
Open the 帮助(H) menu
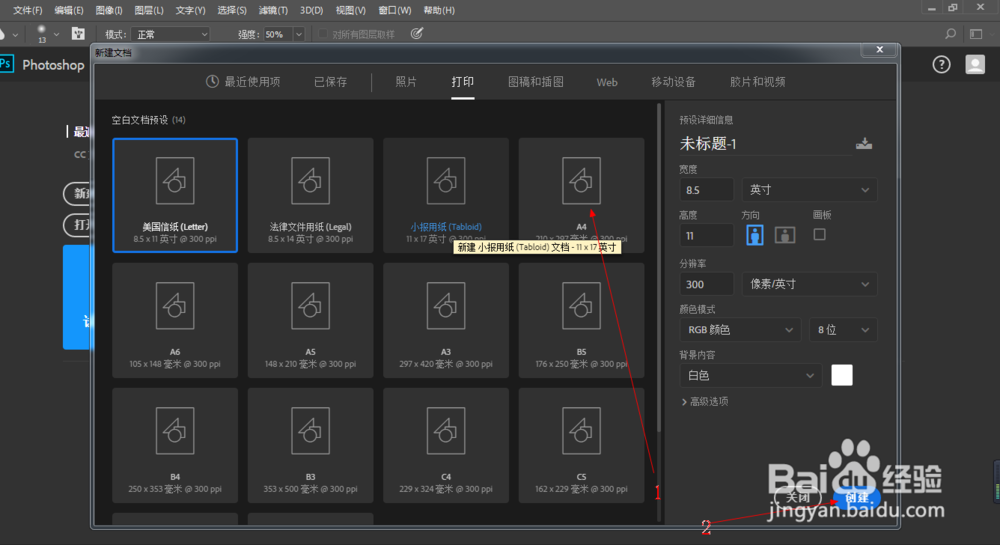click(x=439, y=10)
